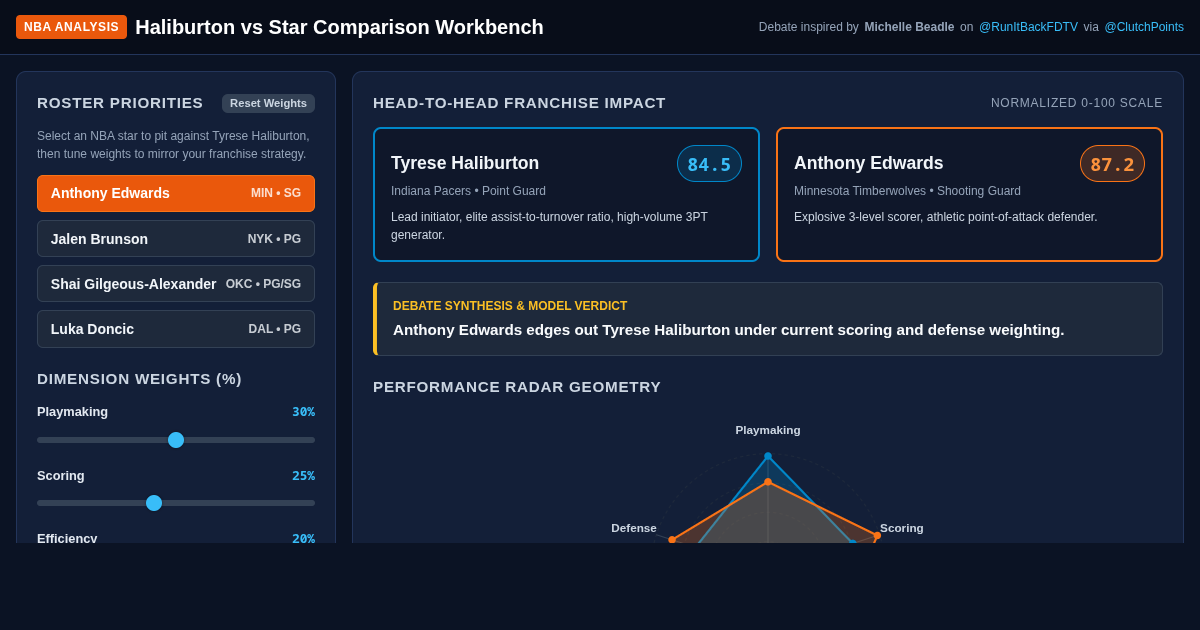Click the Efficiency 20% weight value
The width and height of the screenshot is (1200, 630).
click(303, 538)
